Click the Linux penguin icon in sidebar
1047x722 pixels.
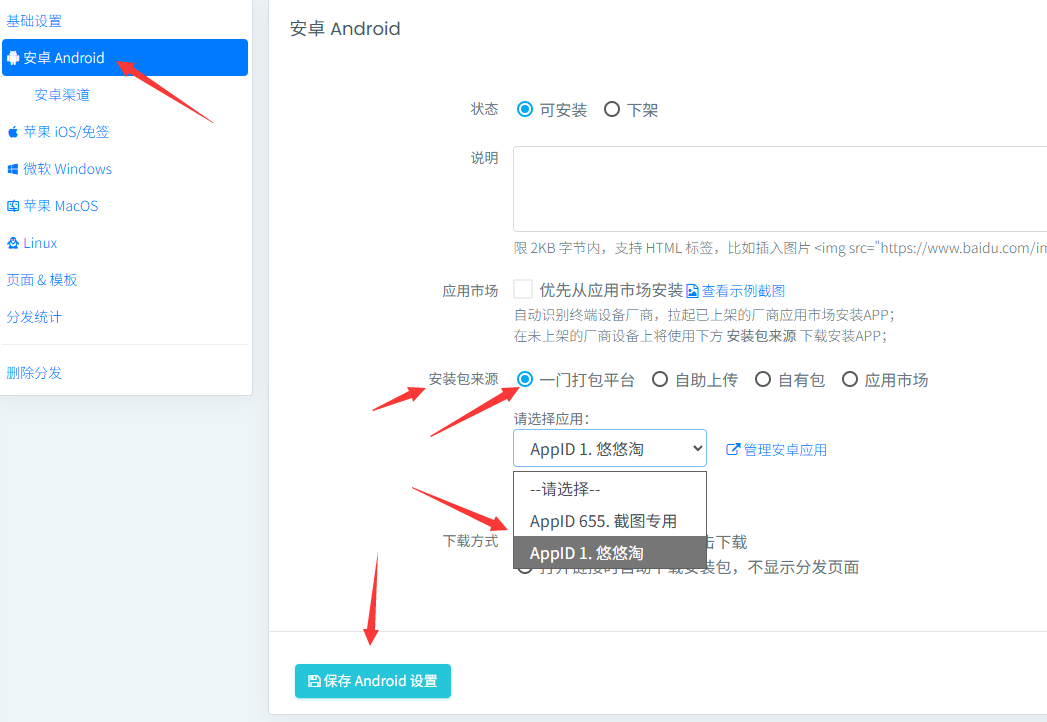(13, 243)
